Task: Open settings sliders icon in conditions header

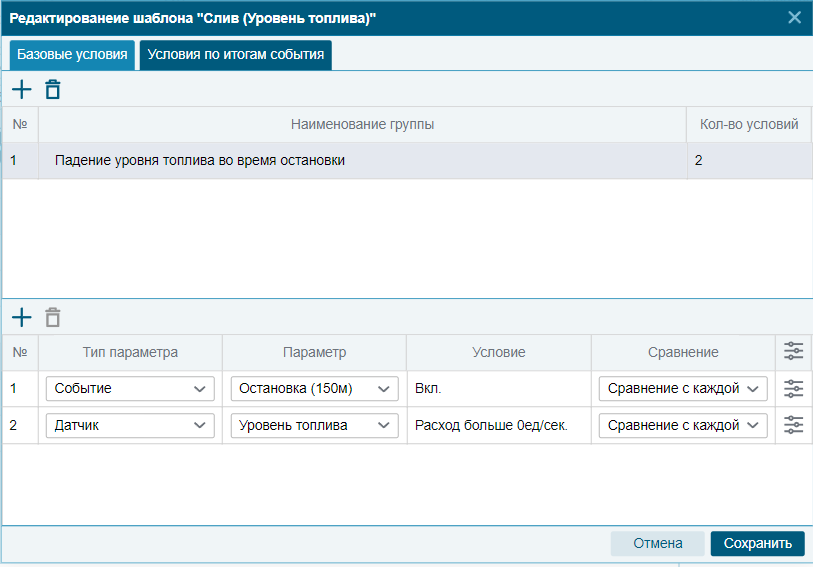Action: pyautogui.click(x=793, y=351)
